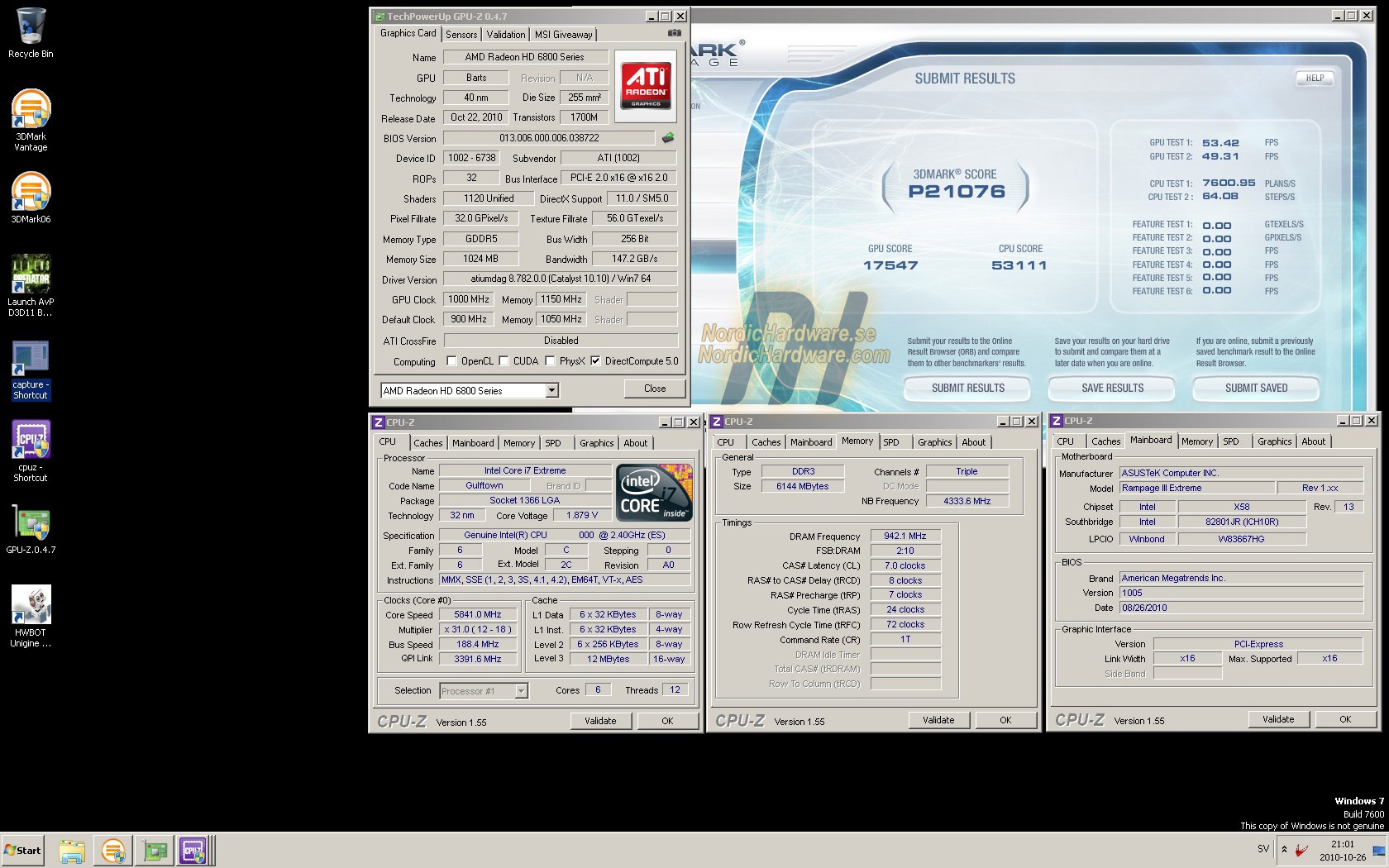Launch AvP D3D11 Benchmark shortcut
The width and height of the screenshot is (1389, 868).
tap(31, 275)
